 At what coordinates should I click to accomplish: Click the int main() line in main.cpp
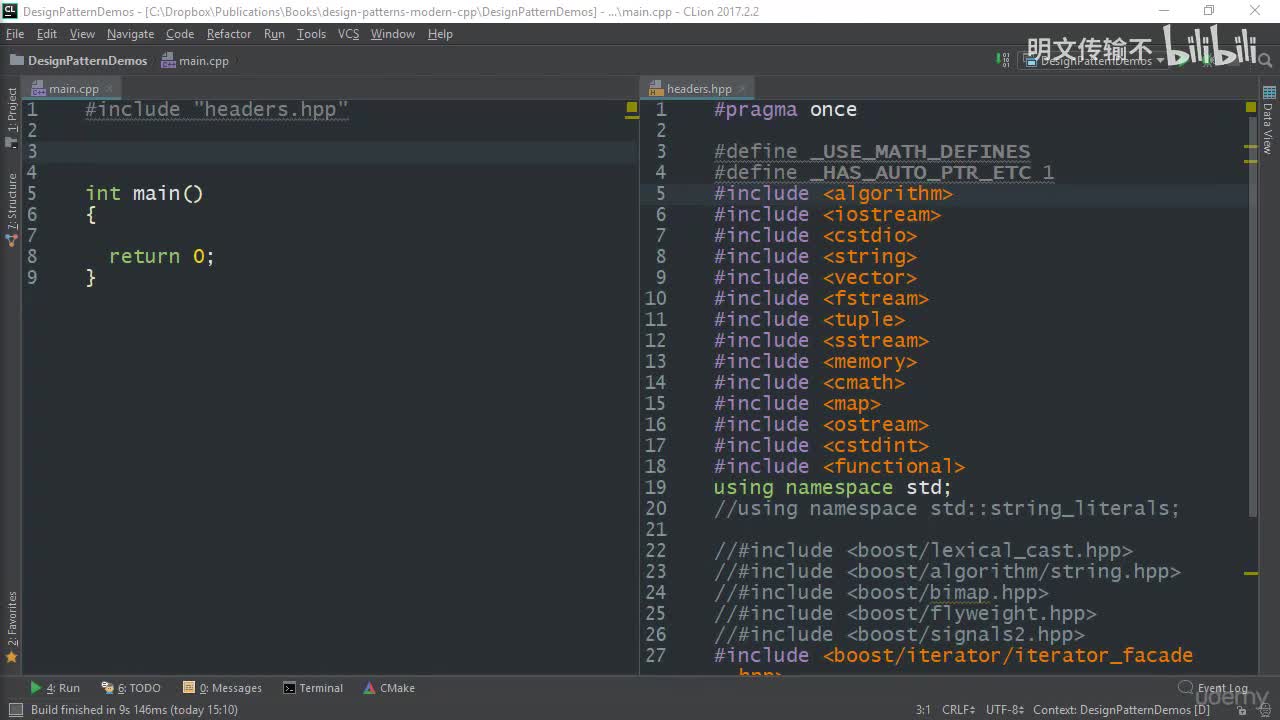(x=144, y=193)
